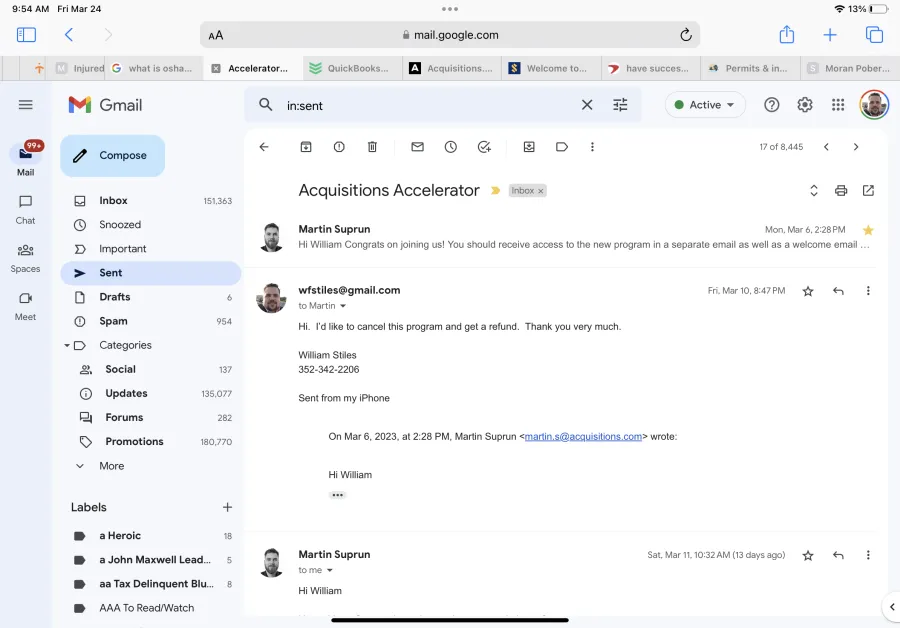Open Gmail settings gear
This screenshot has width=900, height=628.
point(805,105)
